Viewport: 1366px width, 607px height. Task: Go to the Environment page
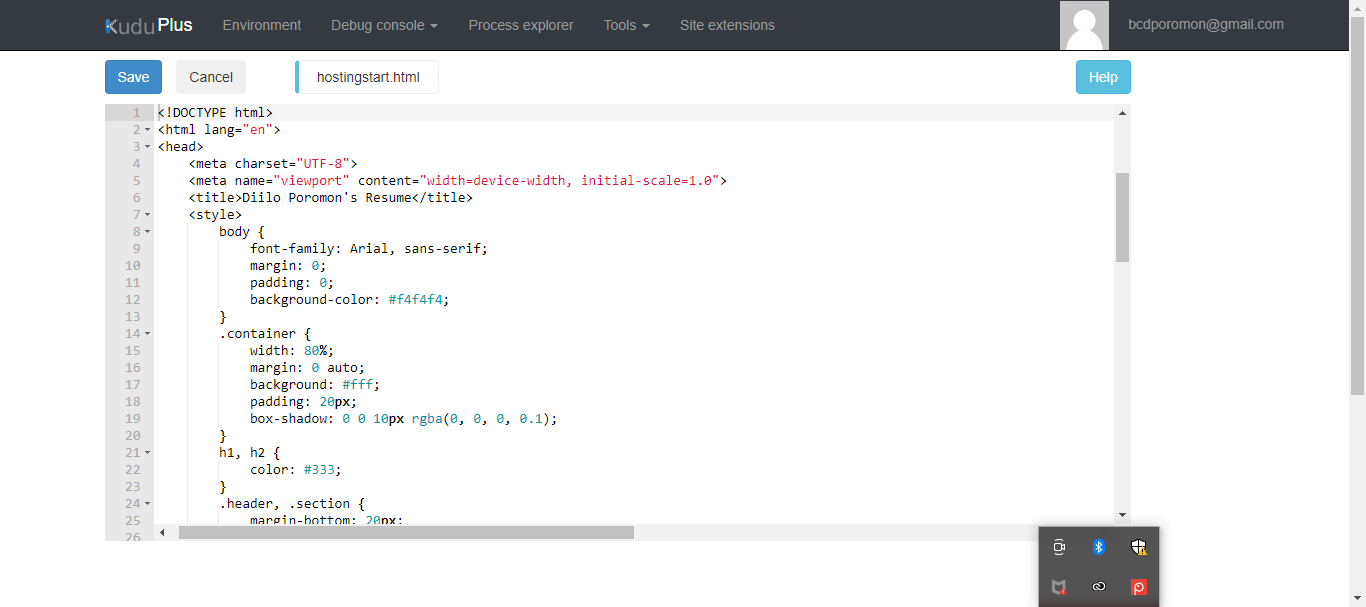click(x=262, y=25)
